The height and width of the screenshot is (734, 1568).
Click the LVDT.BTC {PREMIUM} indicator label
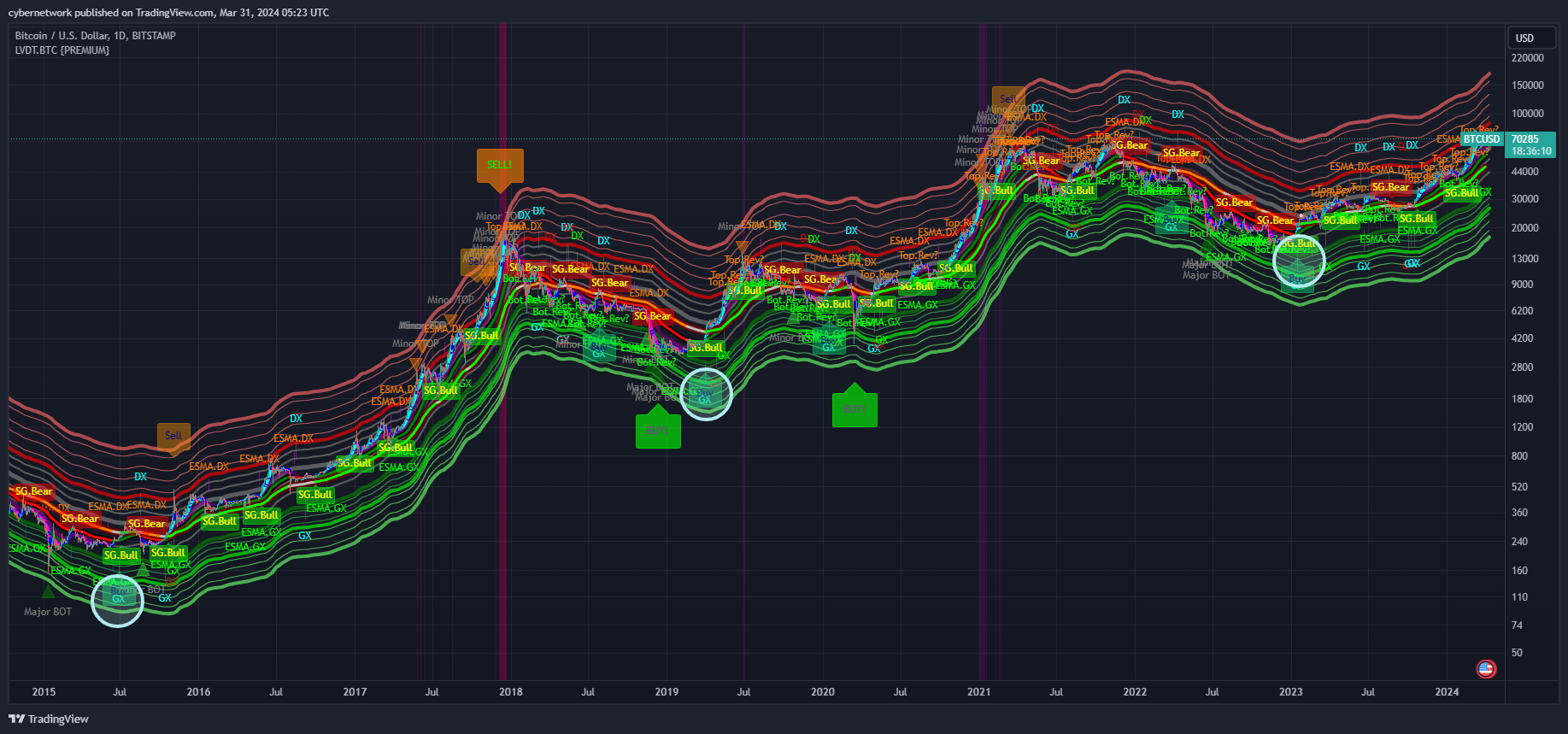click(62, 50)
